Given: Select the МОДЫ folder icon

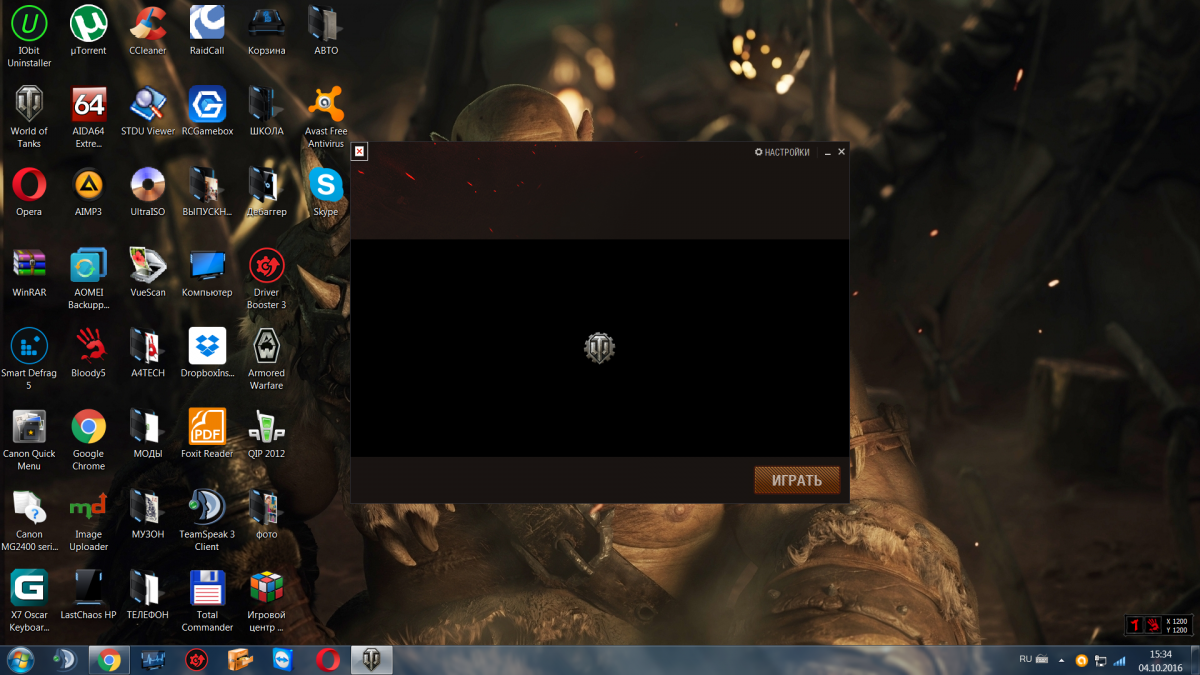Looking at the screenshot, I should [148, 435].
